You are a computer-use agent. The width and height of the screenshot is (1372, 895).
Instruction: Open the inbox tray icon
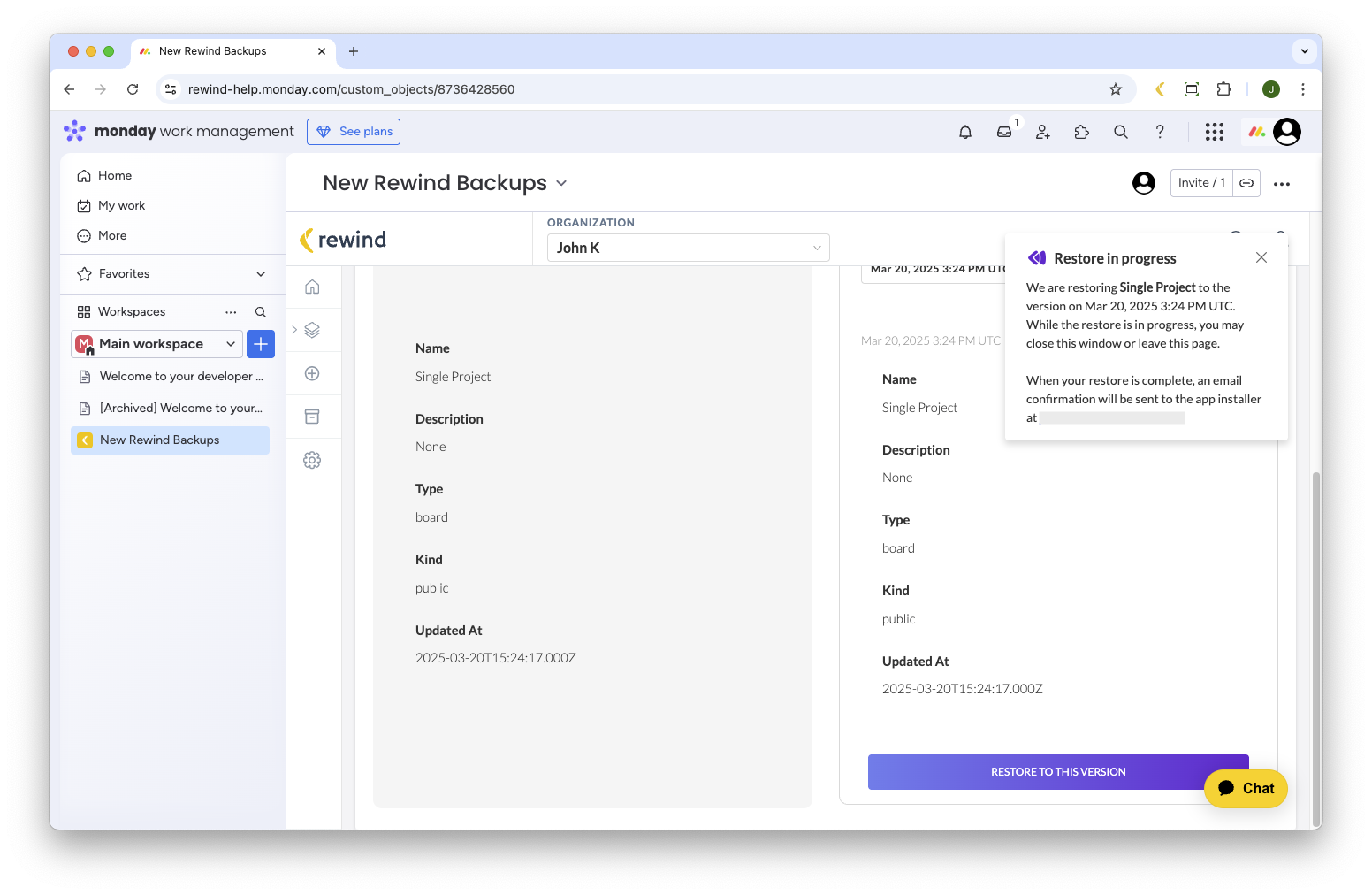1004,132
